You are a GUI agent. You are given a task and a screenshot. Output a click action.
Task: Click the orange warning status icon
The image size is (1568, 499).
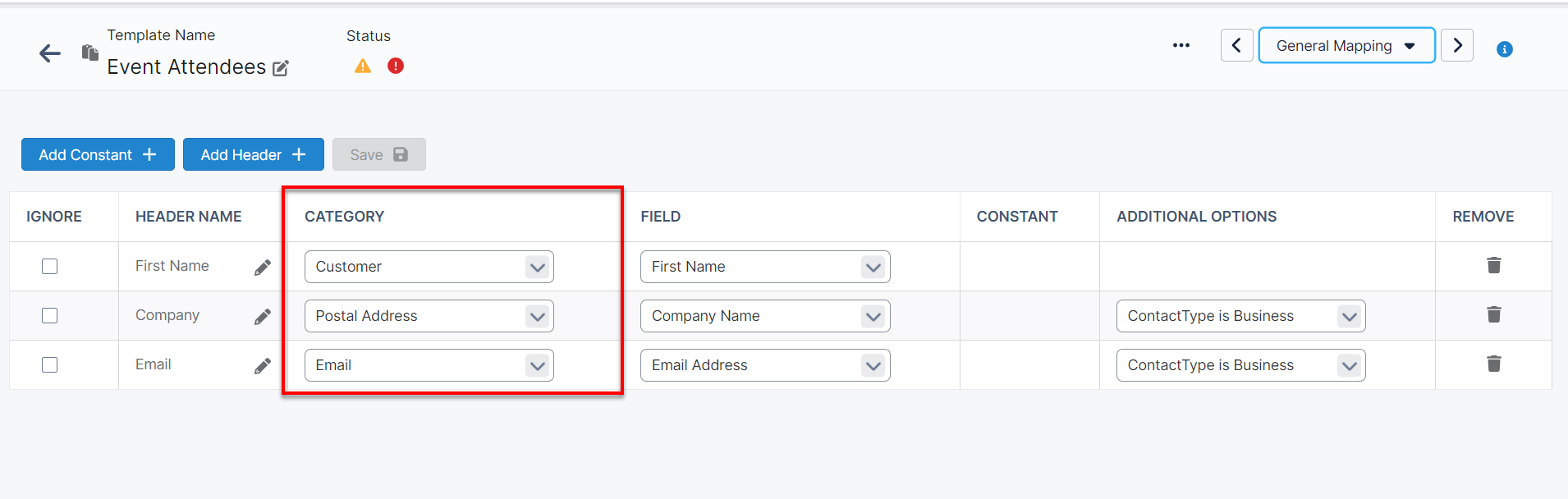tap(363, 66)
